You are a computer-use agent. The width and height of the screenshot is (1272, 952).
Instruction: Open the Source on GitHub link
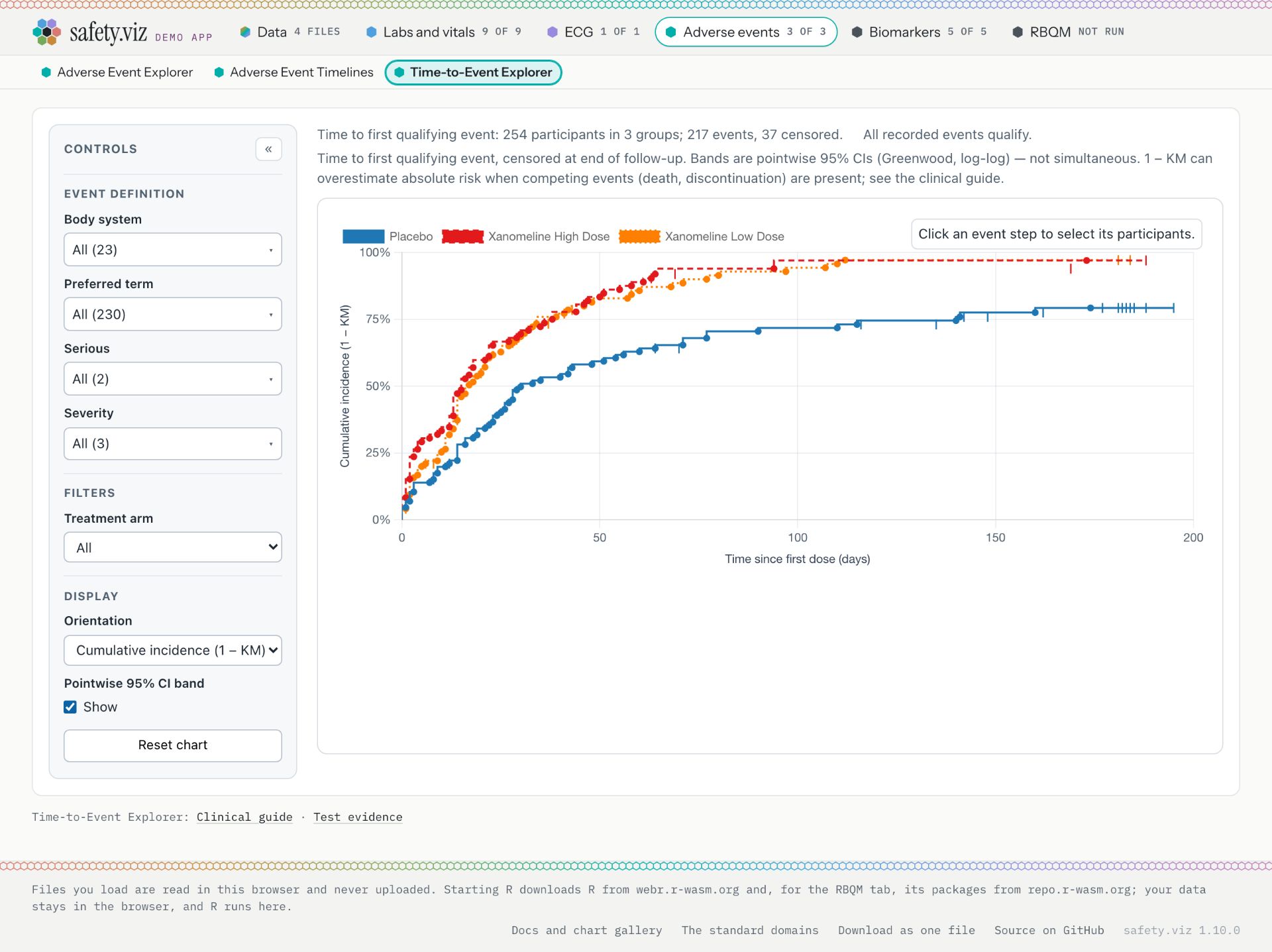[1049, 930]
